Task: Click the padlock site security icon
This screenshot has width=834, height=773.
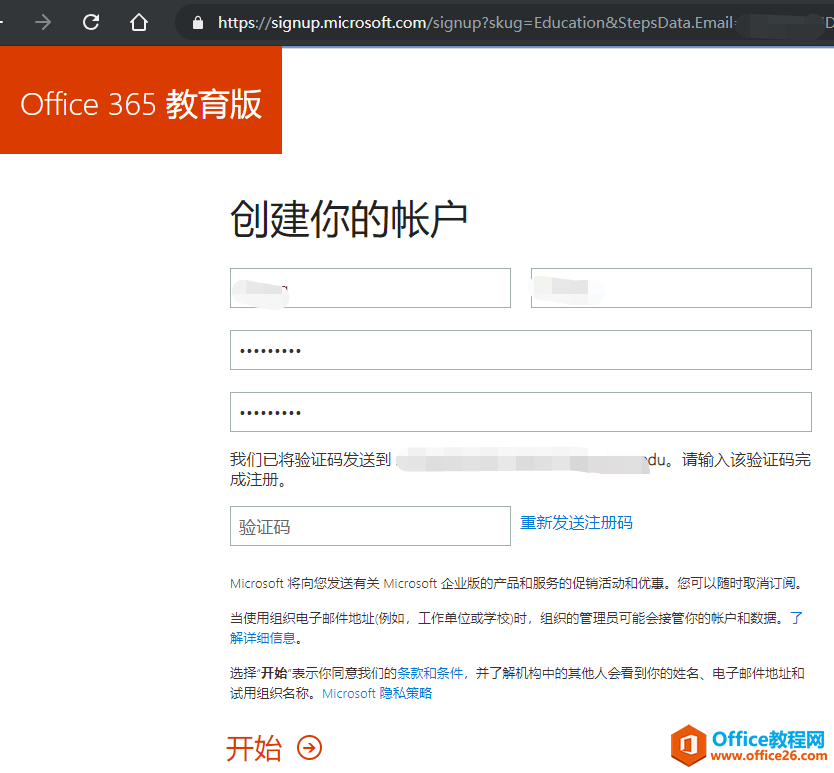Action: (198, 23)
